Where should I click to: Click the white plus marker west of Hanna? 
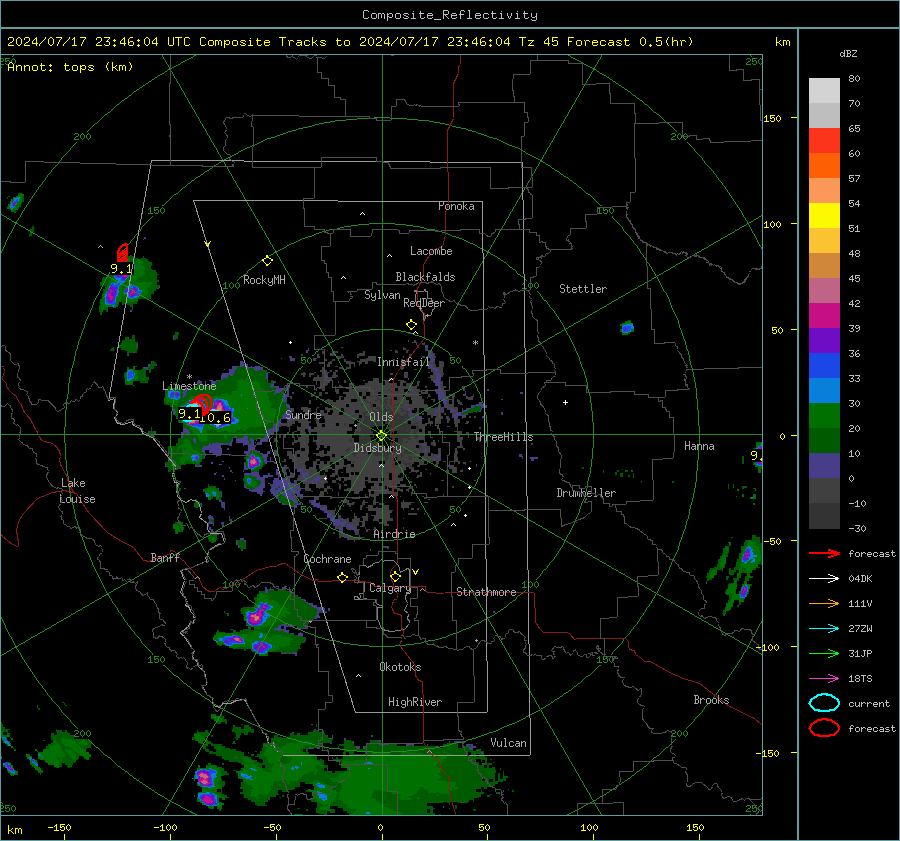point(565,402)
